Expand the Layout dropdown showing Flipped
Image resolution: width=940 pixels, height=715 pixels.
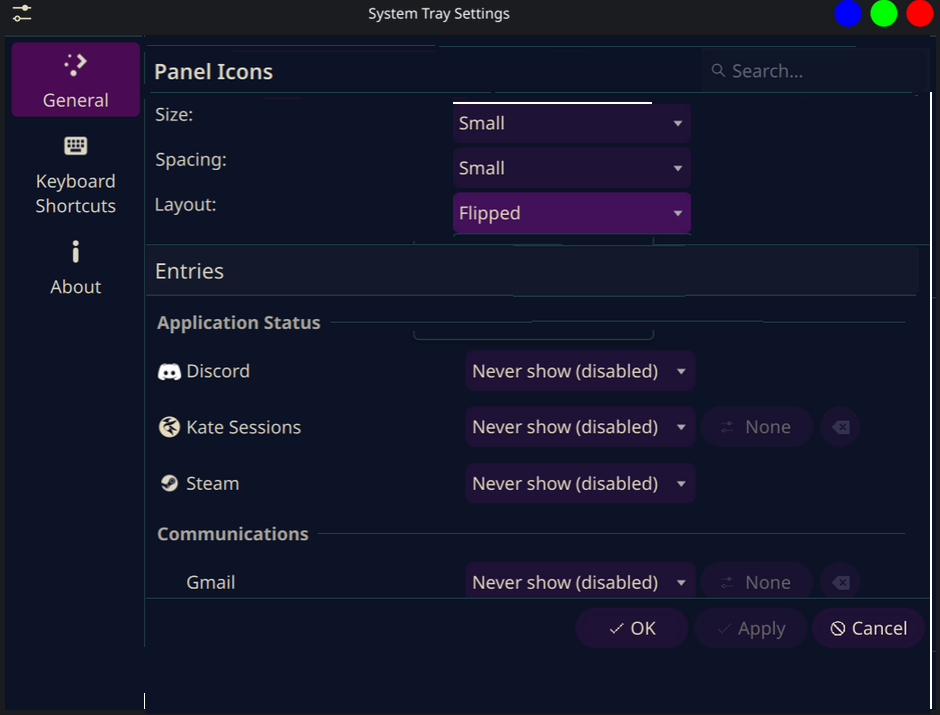click(571, 214)
